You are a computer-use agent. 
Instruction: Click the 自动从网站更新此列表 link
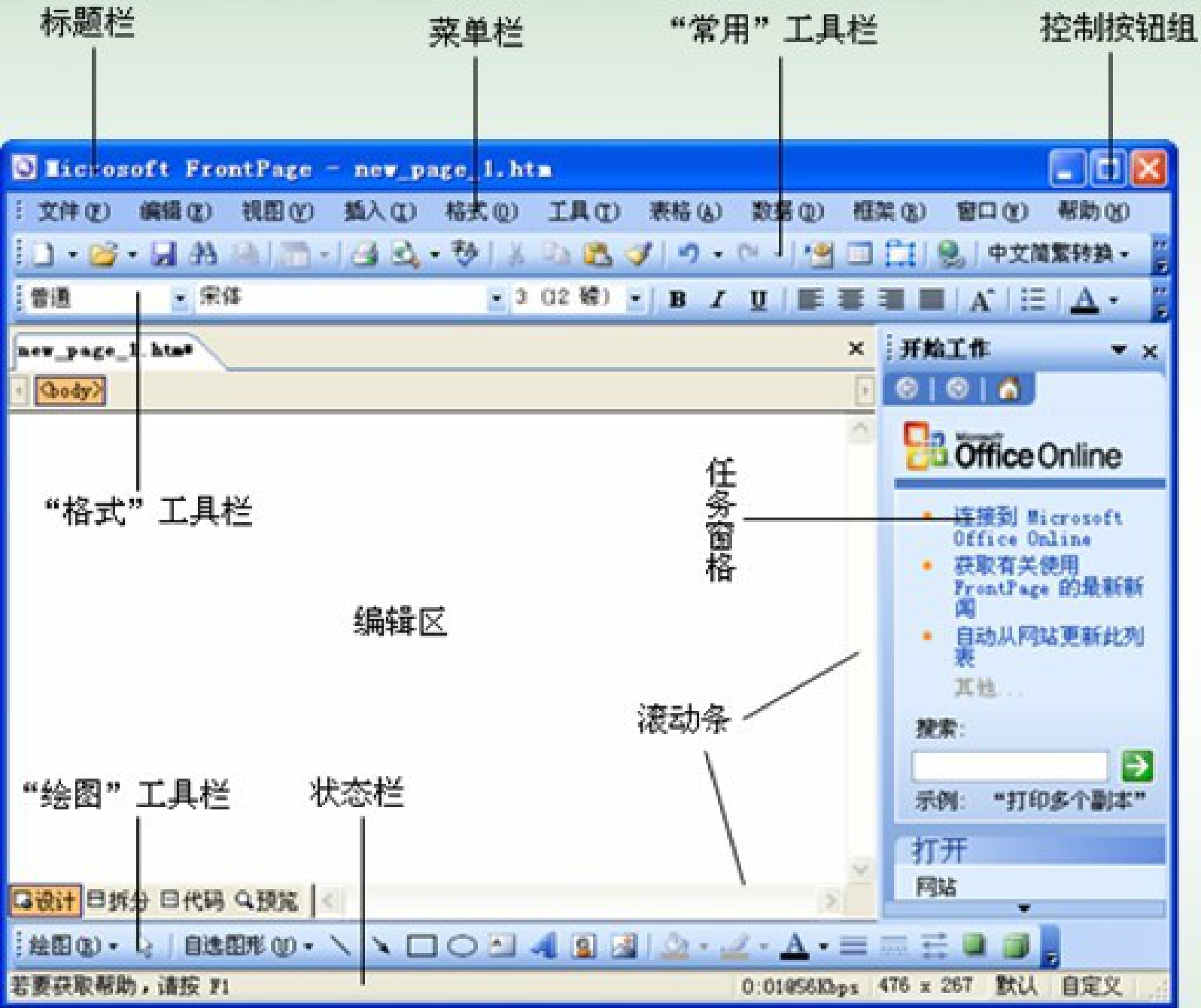click(x=1049, y=645)
